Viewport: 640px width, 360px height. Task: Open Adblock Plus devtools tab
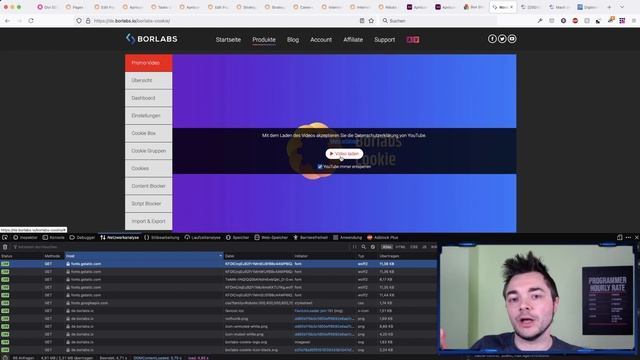coord(382,238)
